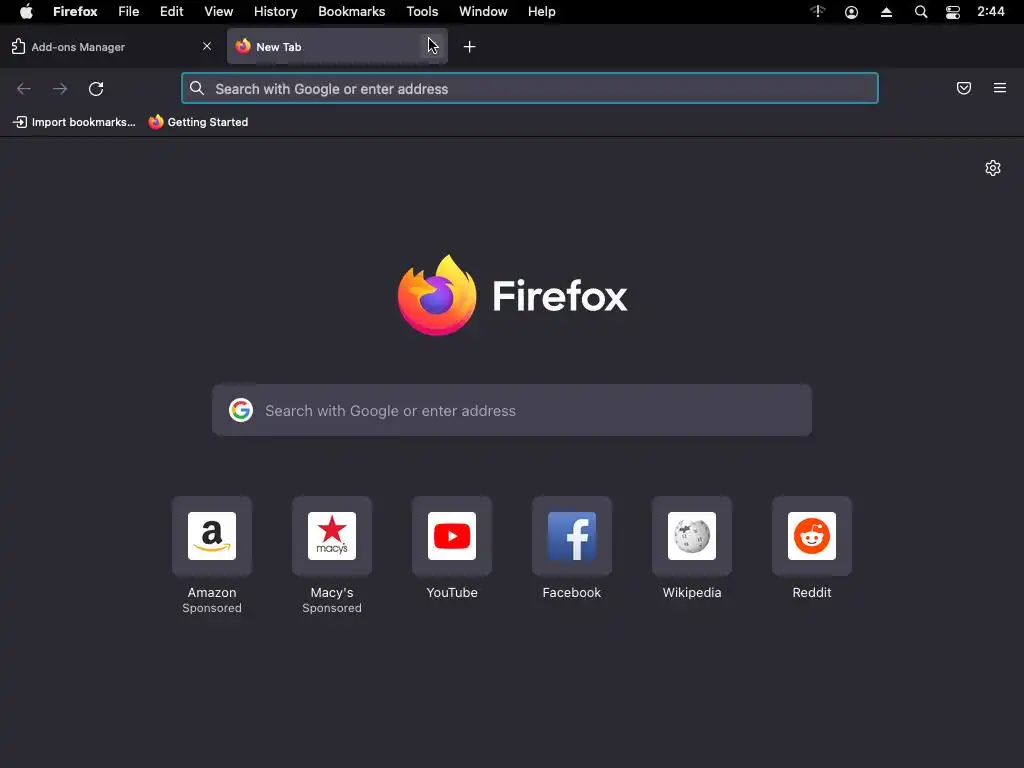Open the File menu
The image size is (1024, 768).
pos(129,12)
